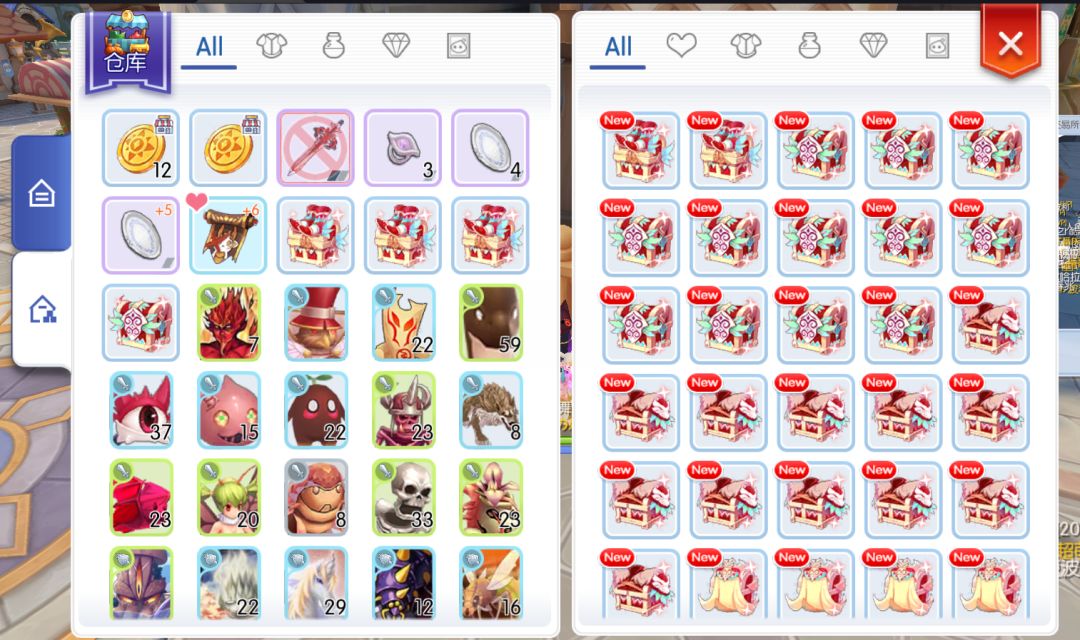Viewport: 1080px width, 640px height.
Task: Close the storage window with red X
Action: (x=1010, y=43)
